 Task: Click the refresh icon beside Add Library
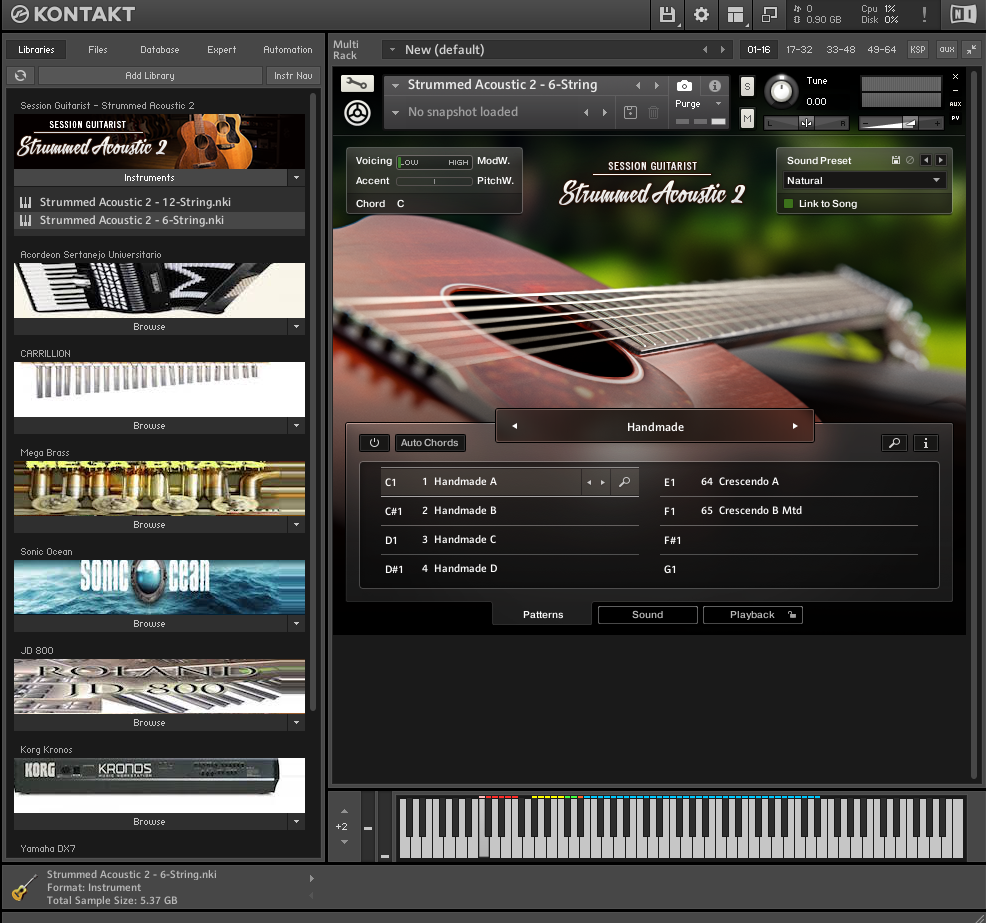tap(20, 75)
